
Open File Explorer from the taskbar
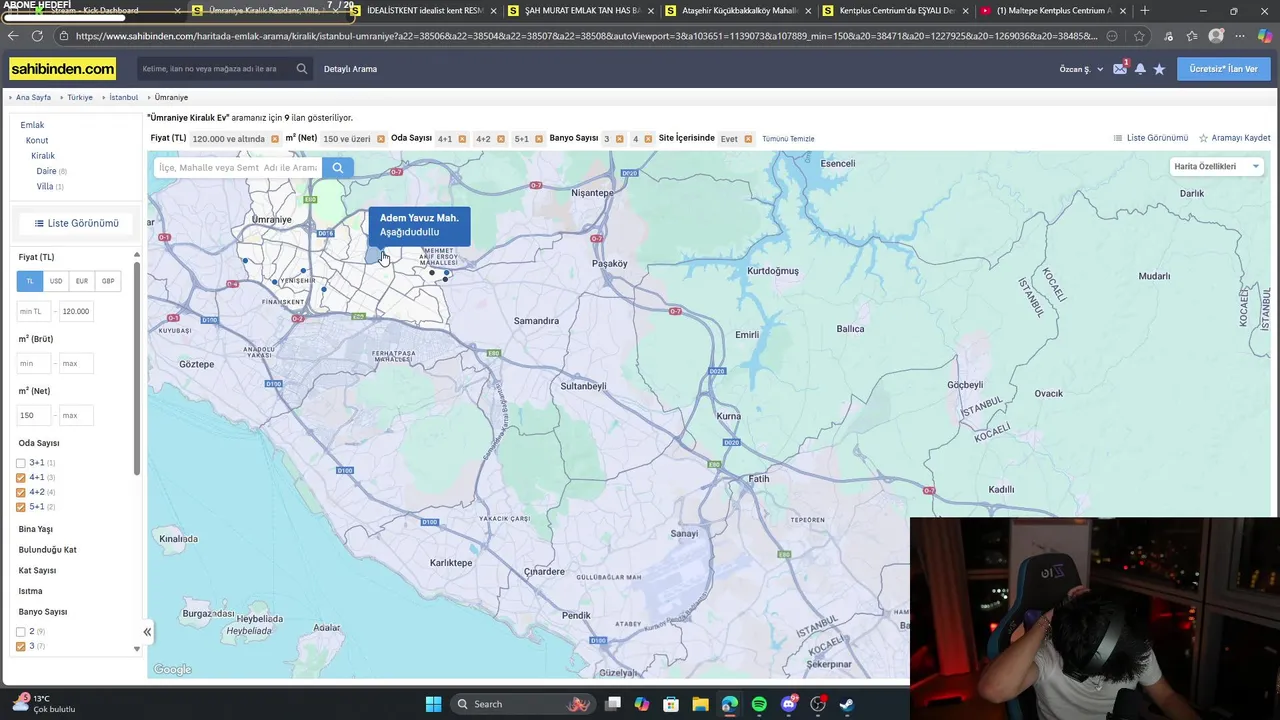click(x=701, y=704)
